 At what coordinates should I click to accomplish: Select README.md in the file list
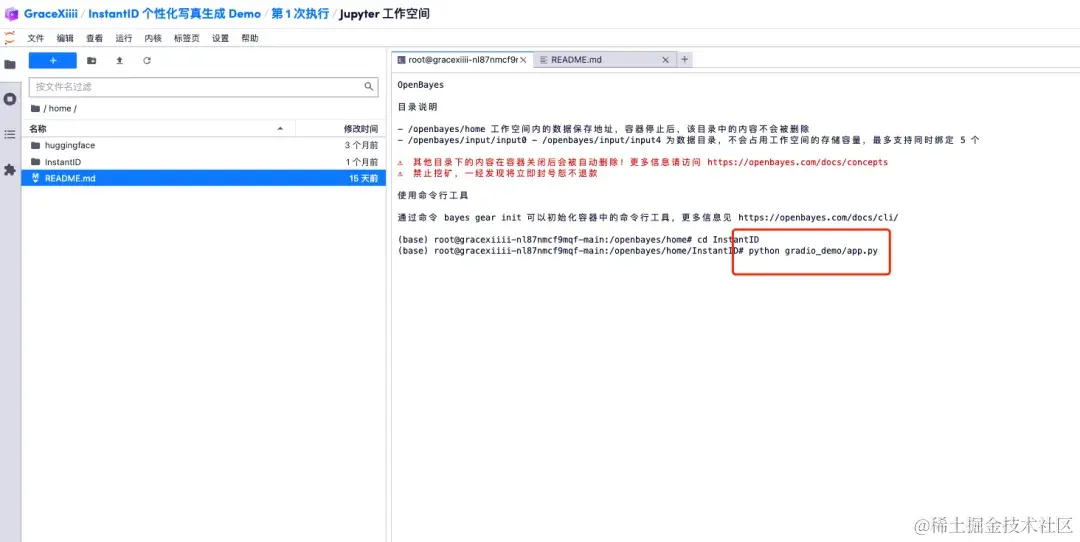click(203, 178)
